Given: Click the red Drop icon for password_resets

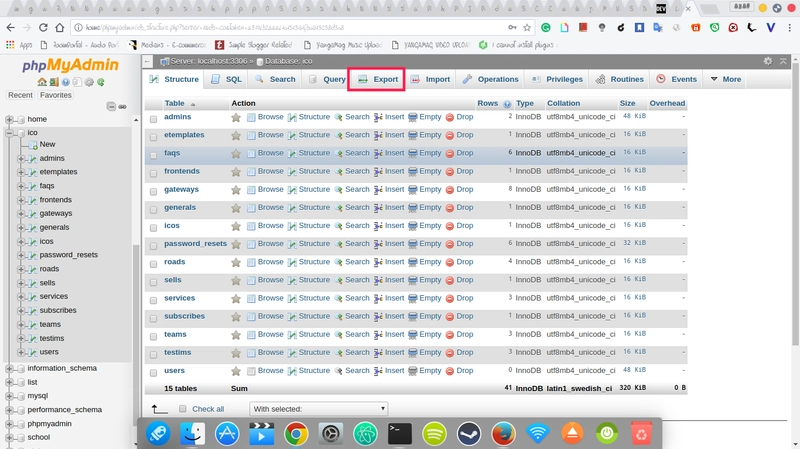Looking at the screenshot, I should pos(449,244).
